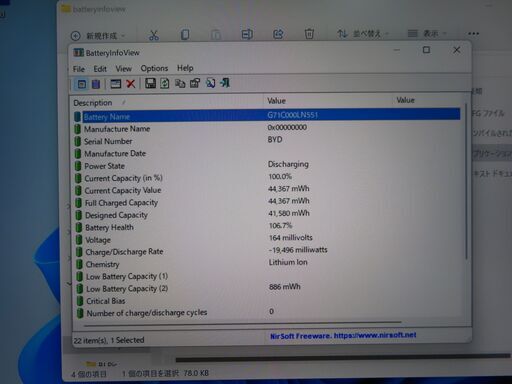The width and height of the screenshot is (512, 384).
Task: Open the Properties window toolbar icon
Action: 116,84
